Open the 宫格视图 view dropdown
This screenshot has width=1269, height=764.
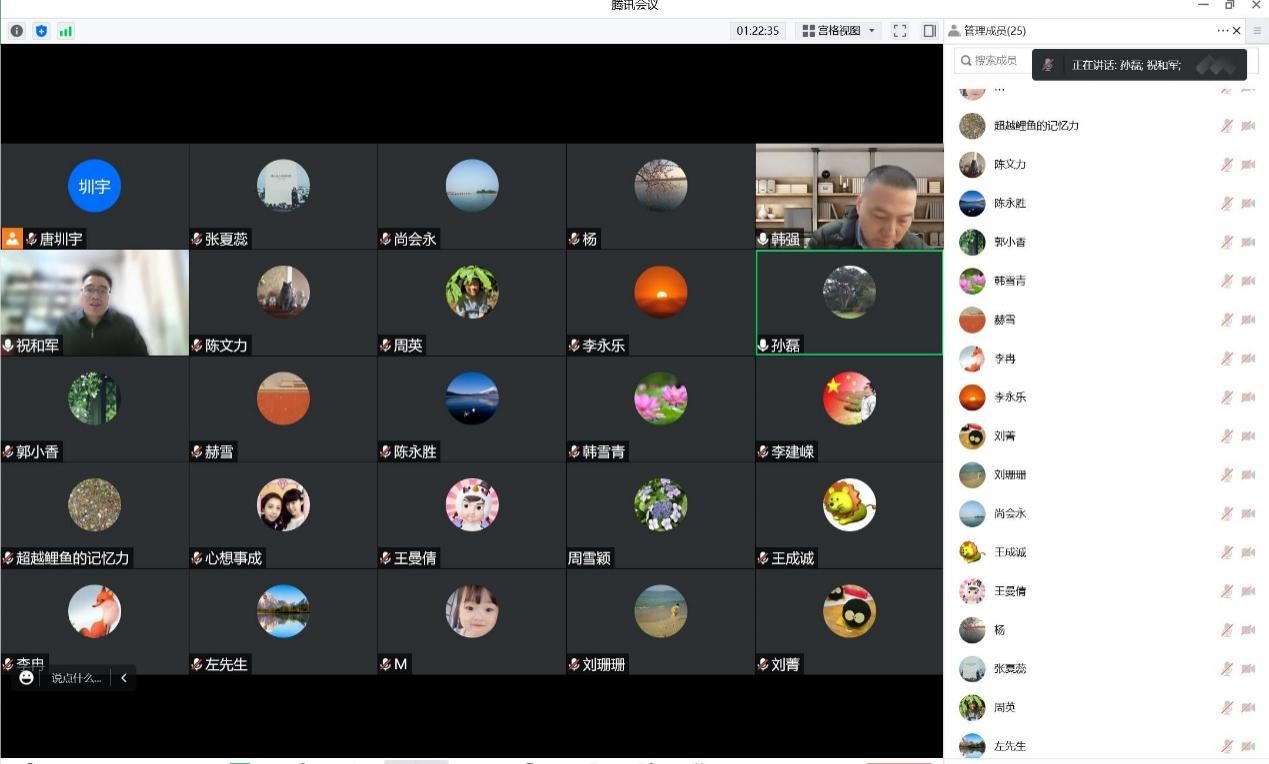point(839,31)
